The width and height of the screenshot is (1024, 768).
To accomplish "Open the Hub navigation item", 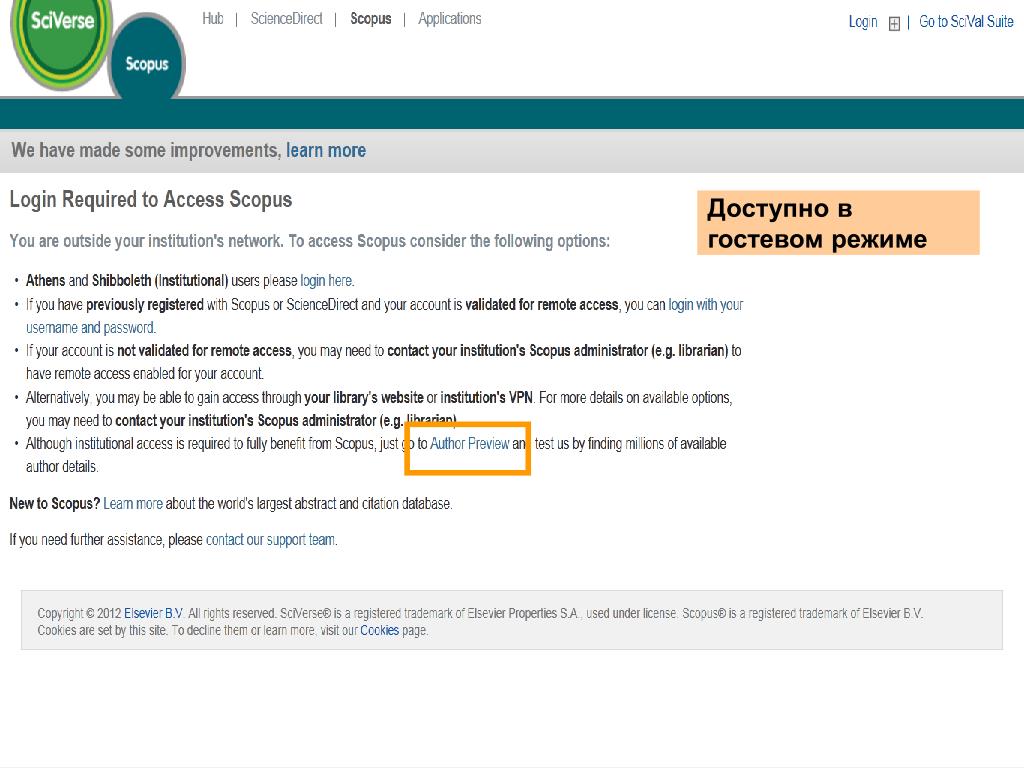I will (213, 19).
